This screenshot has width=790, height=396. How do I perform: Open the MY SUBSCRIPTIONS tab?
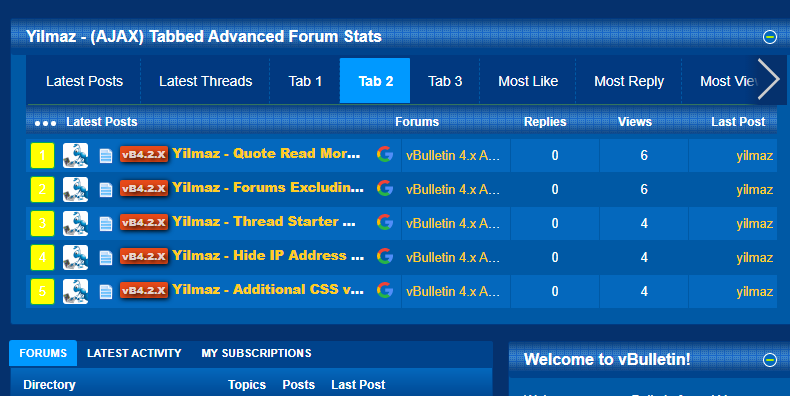click(256, 353)
